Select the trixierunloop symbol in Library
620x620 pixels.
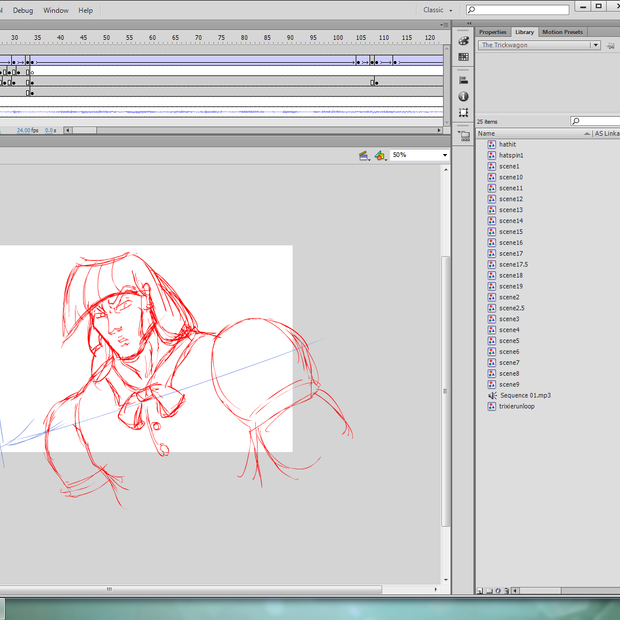coord(516,406)
